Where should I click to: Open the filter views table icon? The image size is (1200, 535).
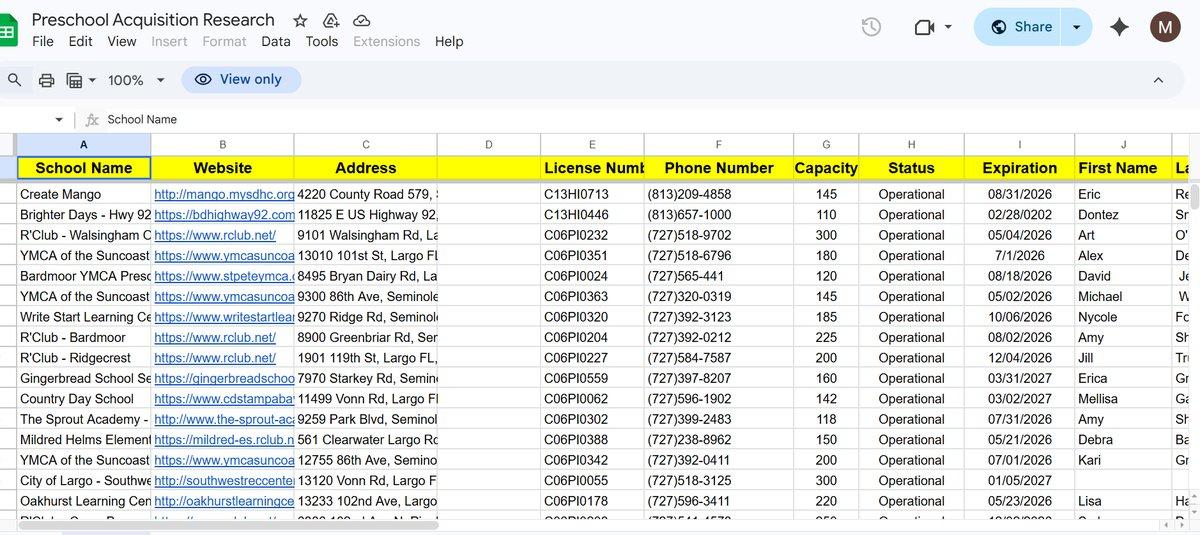74,80
